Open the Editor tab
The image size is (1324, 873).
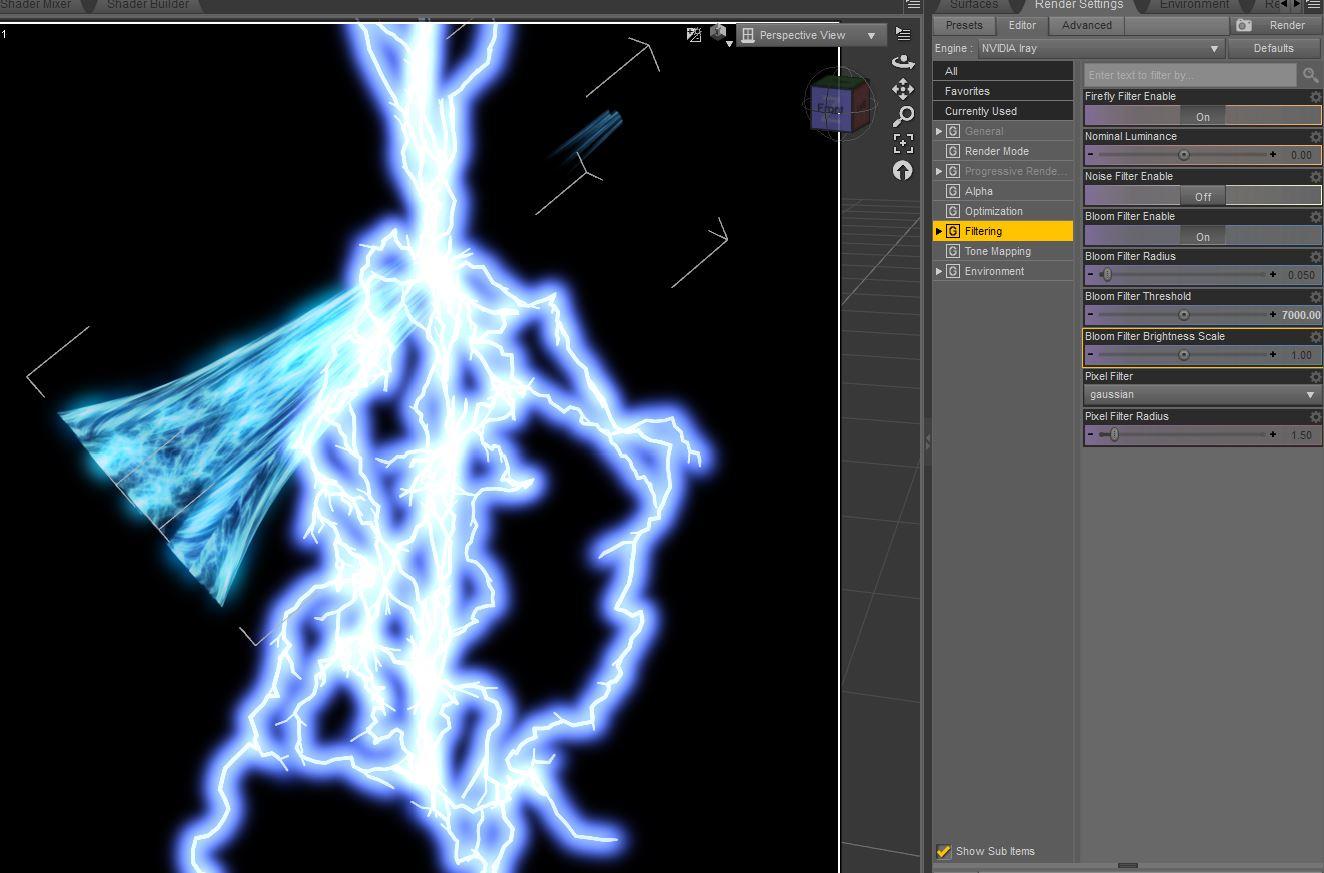tap(1022, 25)
